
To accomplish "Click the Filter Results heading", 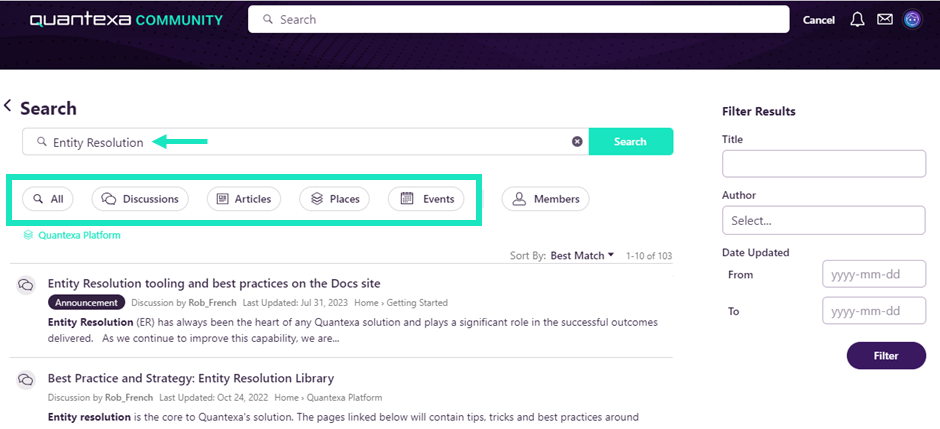I will click(x=759, y=111).
